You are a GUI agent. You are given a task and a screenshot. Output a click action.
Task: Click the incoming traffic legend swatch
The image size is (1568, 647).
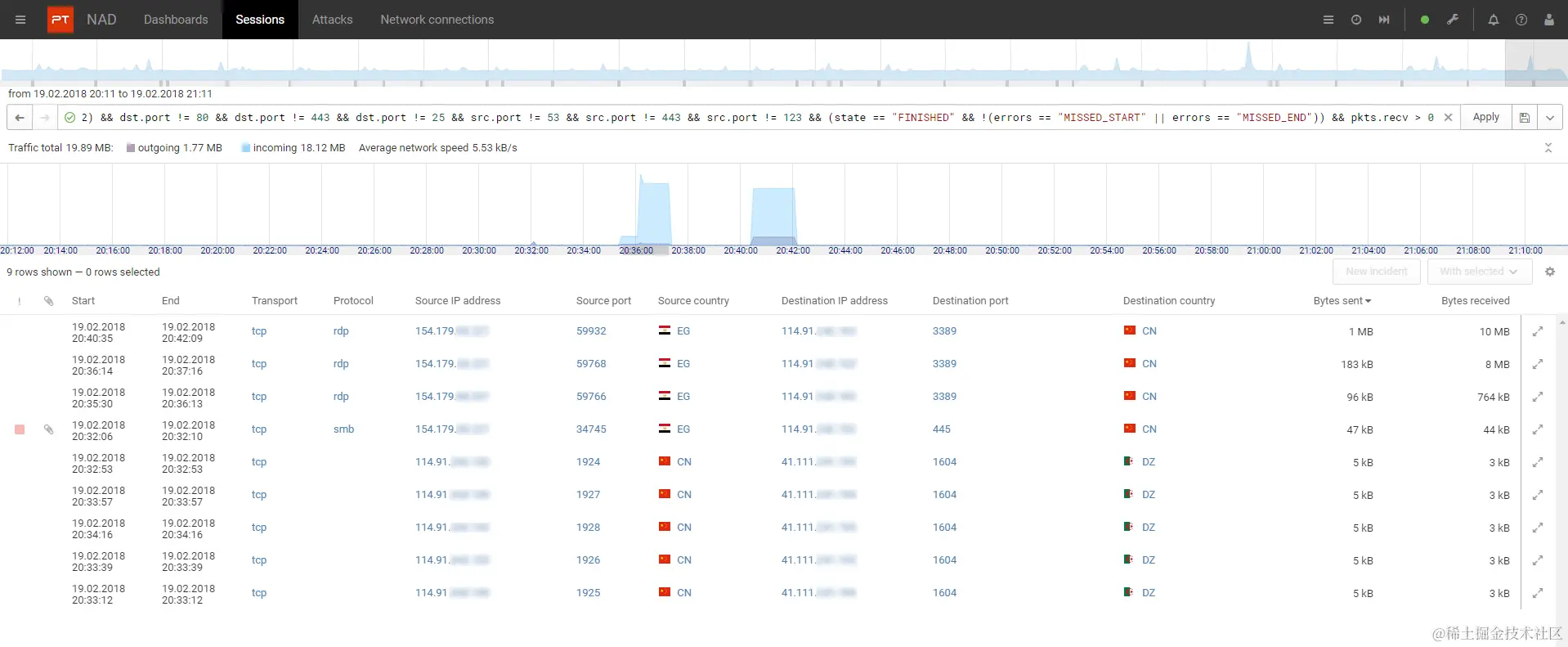click(246, 148)
